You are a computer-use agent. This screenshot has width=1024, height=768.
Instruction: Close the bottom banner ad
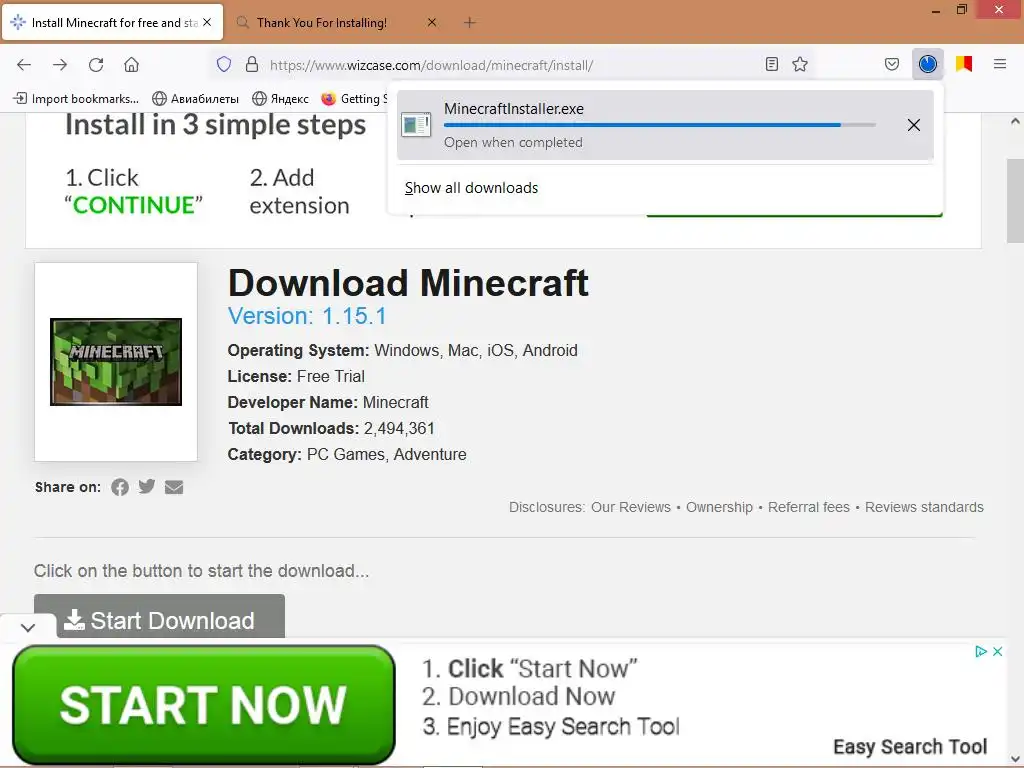pyautogui.click(x=997, y=651)
